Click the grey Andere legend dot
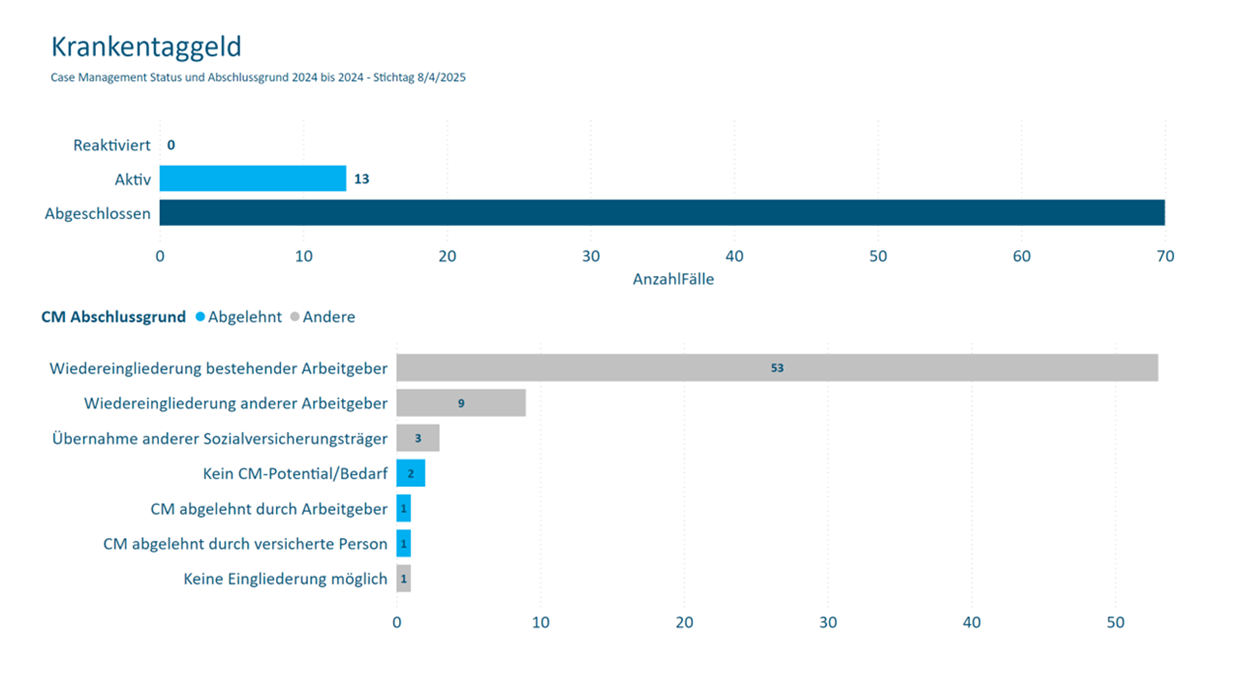 (x=295, y=317)
